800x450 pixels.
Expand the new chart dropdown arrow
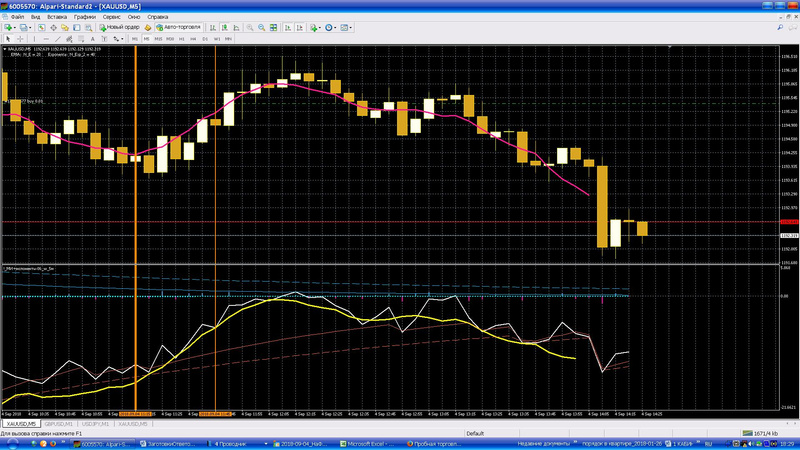(15, 28)
